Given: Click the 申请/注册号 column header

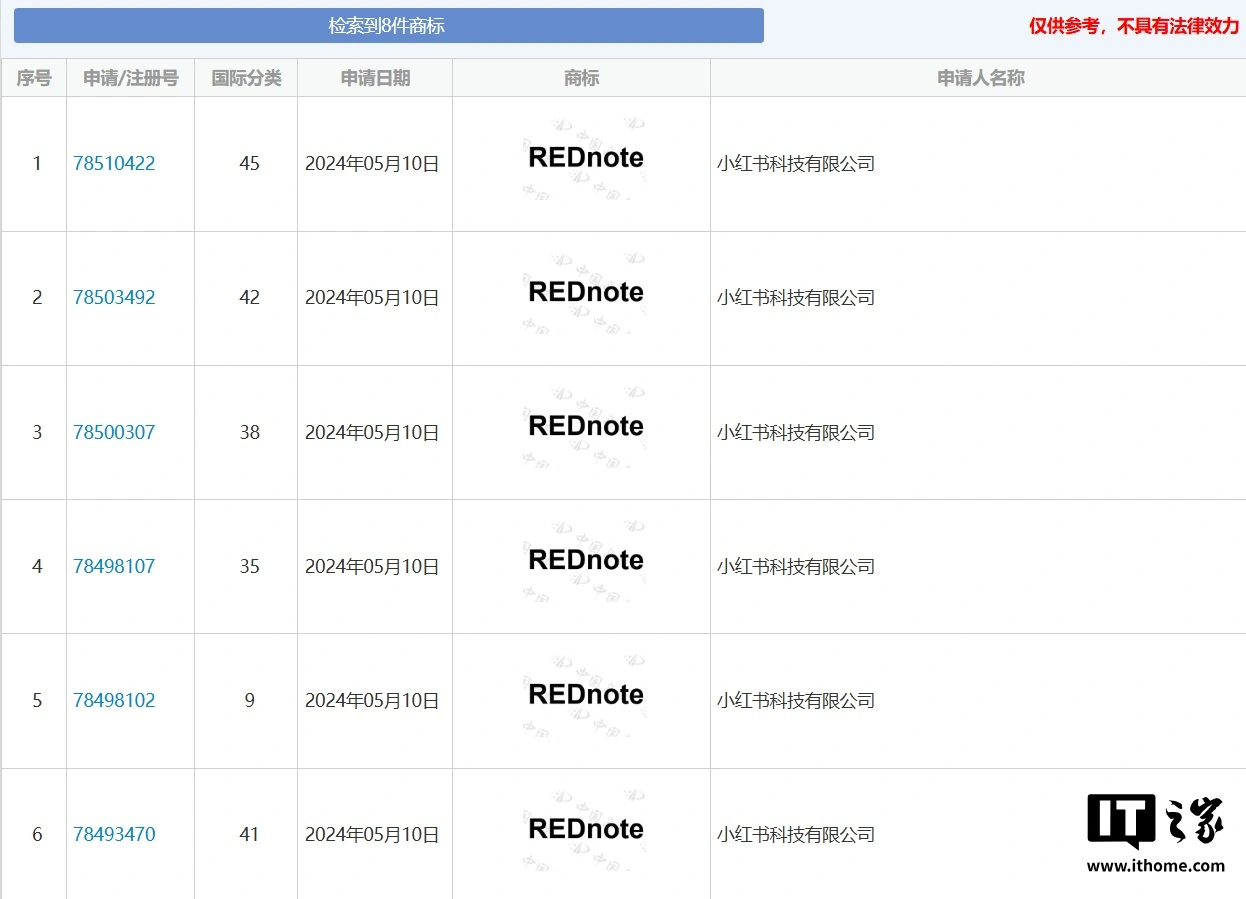Looking at the screenshot, I should point(131,78).
